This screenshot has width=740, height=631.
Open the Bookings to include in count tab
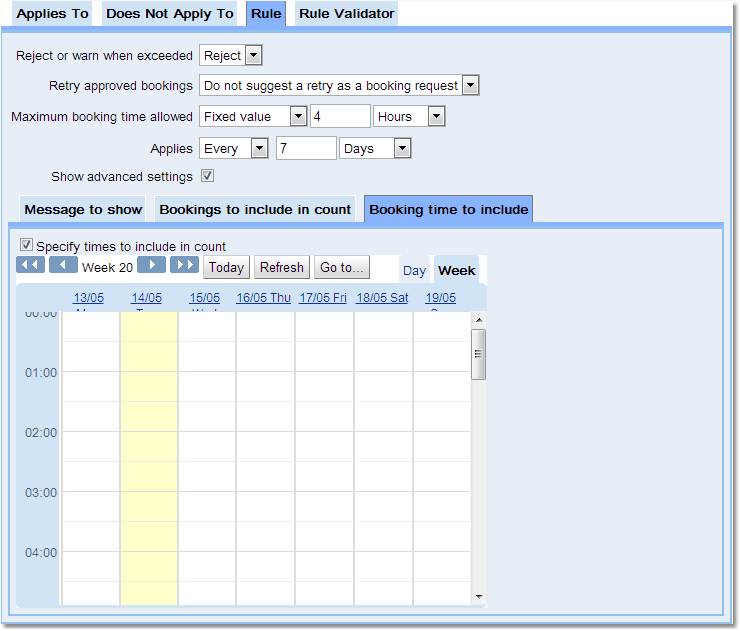255,210
